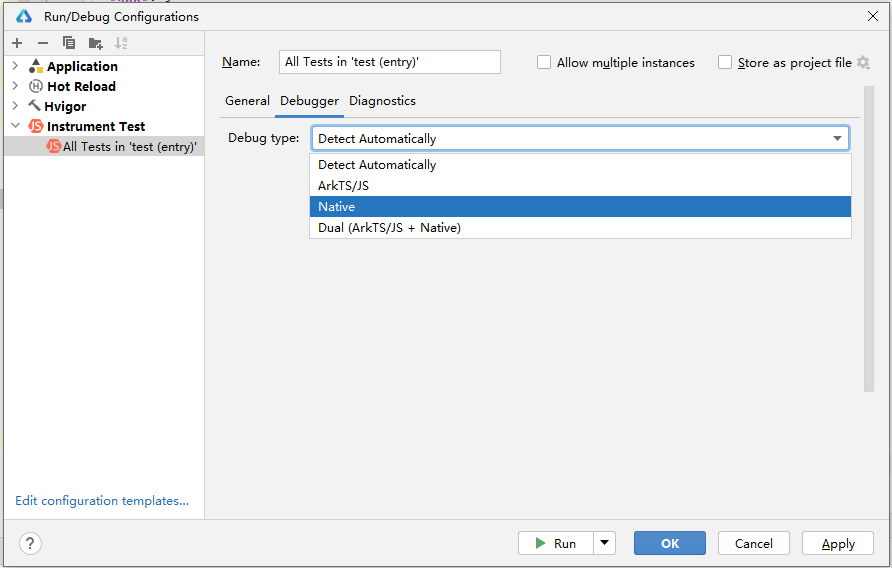The height and width of the screenshot is (568, 892).
Task: Click the Save to folder icon
Action: point(95,43)
